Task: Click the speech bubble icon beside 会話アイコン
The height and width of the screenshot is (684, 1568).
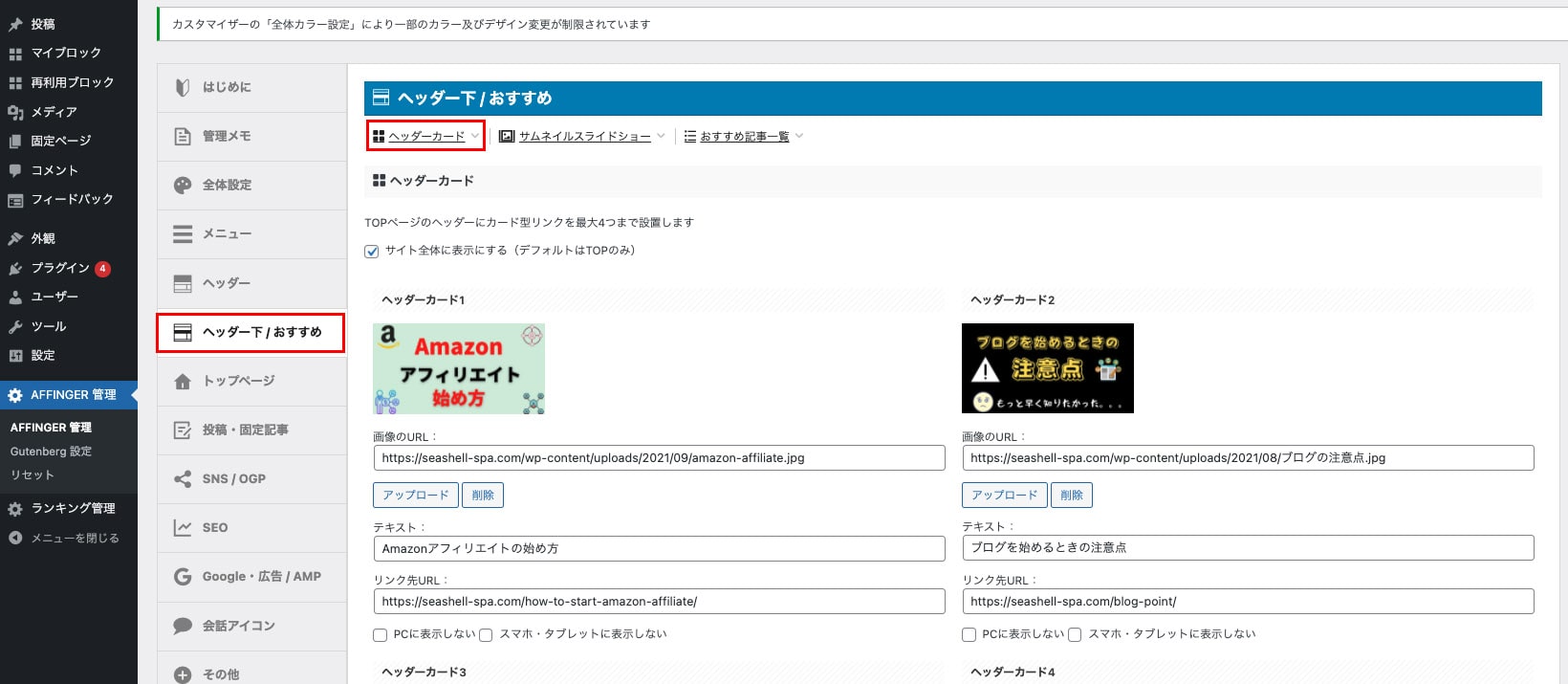Action: tap(183, 626)
